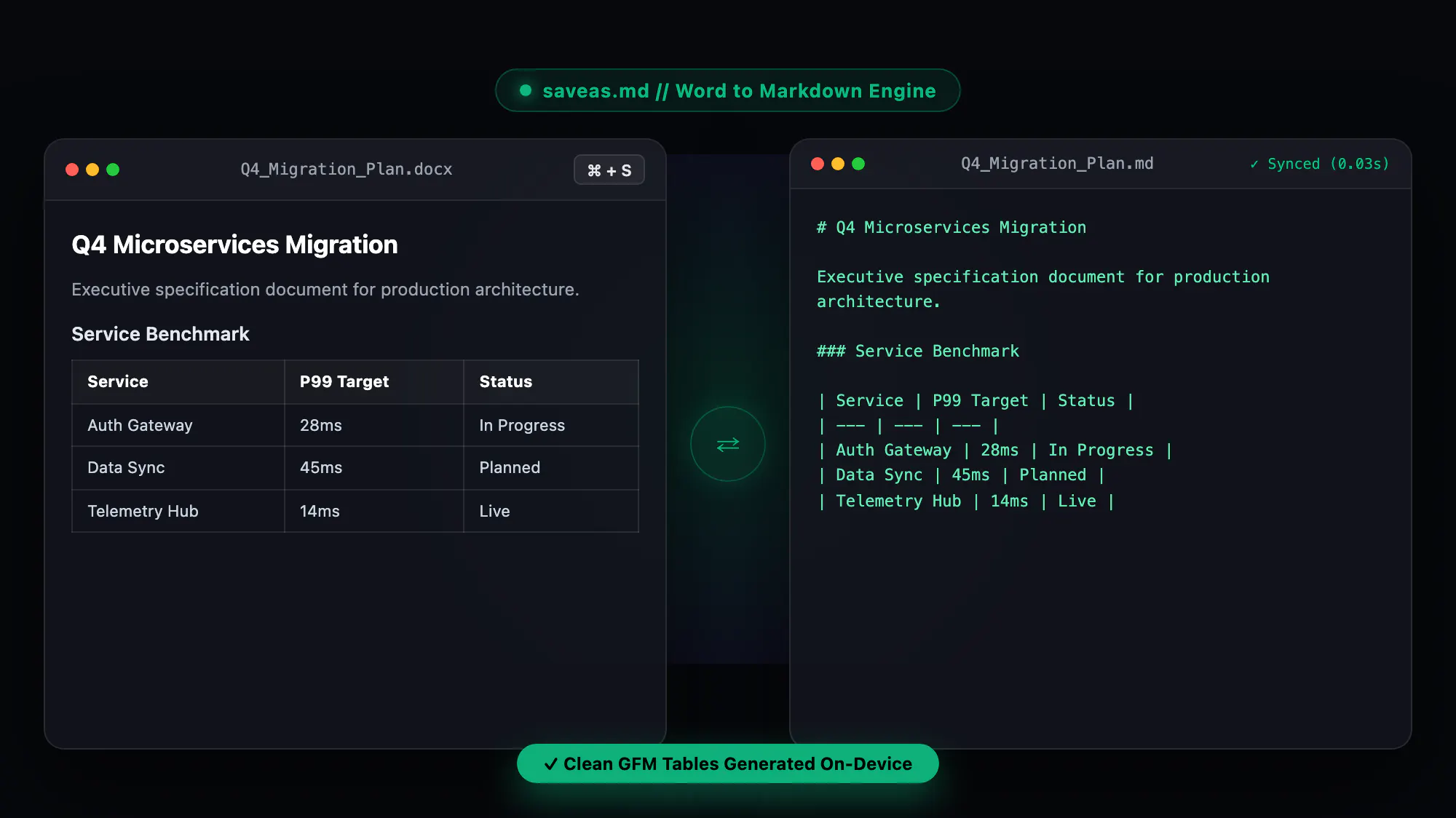Maximize the Q4_Migration_Plan.docx window
Screen dimensions: 1456x818
(113, 170)
